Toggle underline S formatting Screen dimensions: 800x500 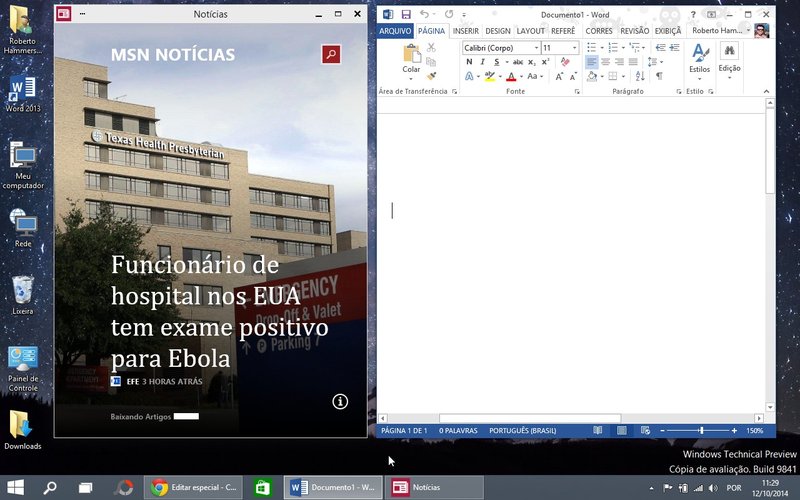click(x=496, y=62)
